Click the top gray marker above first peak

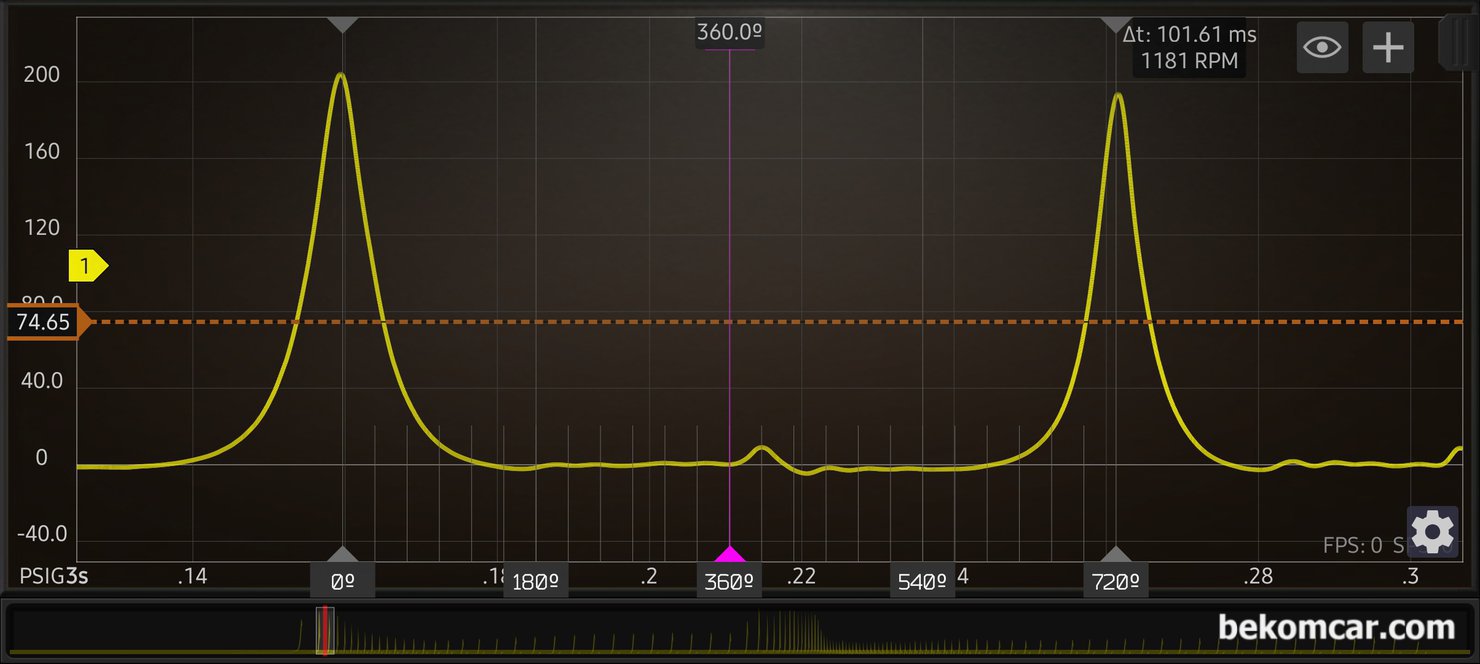343,24
